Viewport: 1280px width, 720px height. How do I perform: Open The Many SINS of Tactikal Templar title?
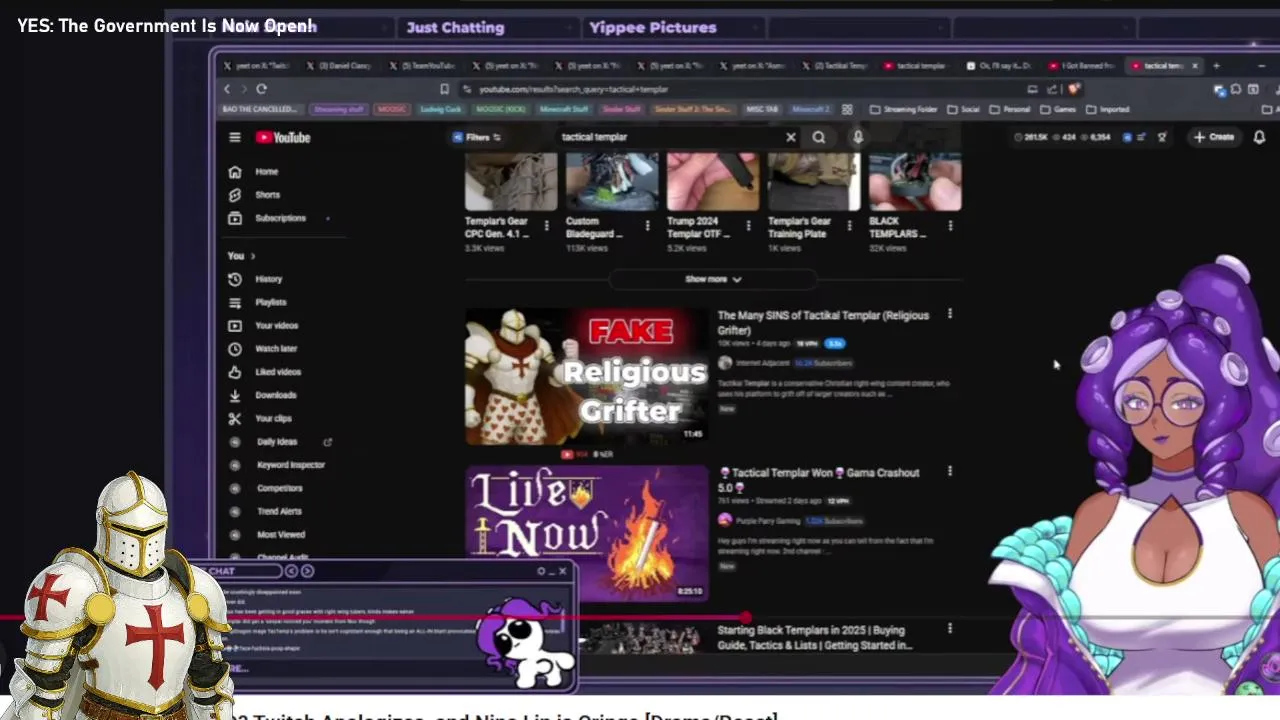point(823,322)
